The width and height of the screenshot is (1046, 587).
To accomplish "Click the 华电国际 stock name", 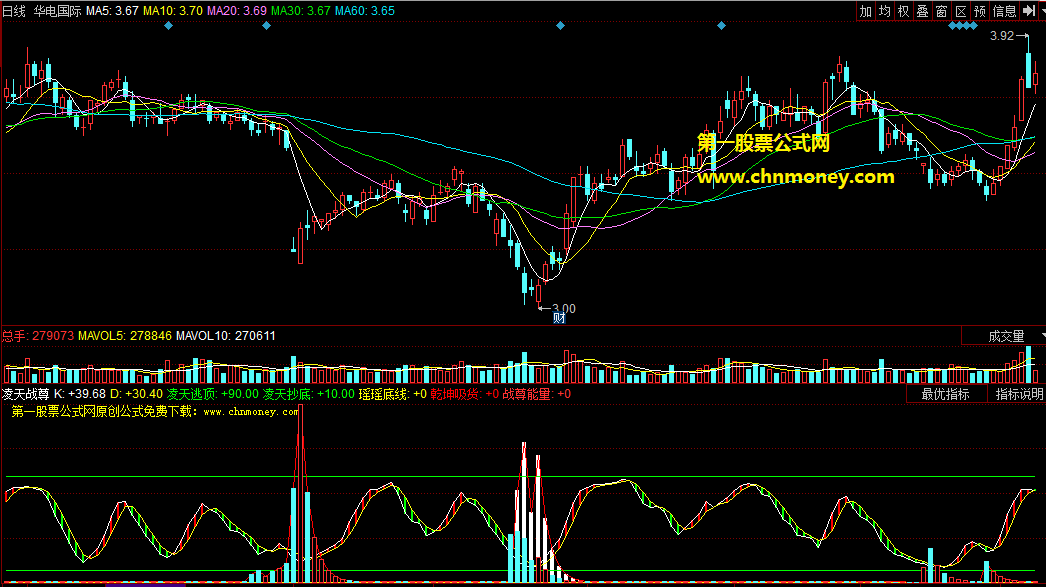I will tap(57, 11).
